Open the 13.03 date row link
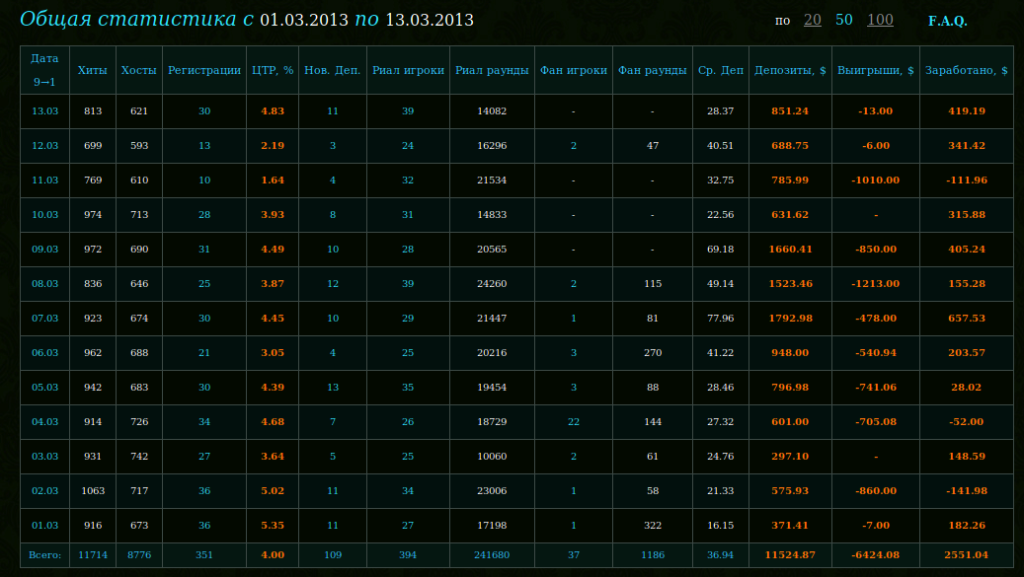The image size is (1024, 577). coord(45,111)
